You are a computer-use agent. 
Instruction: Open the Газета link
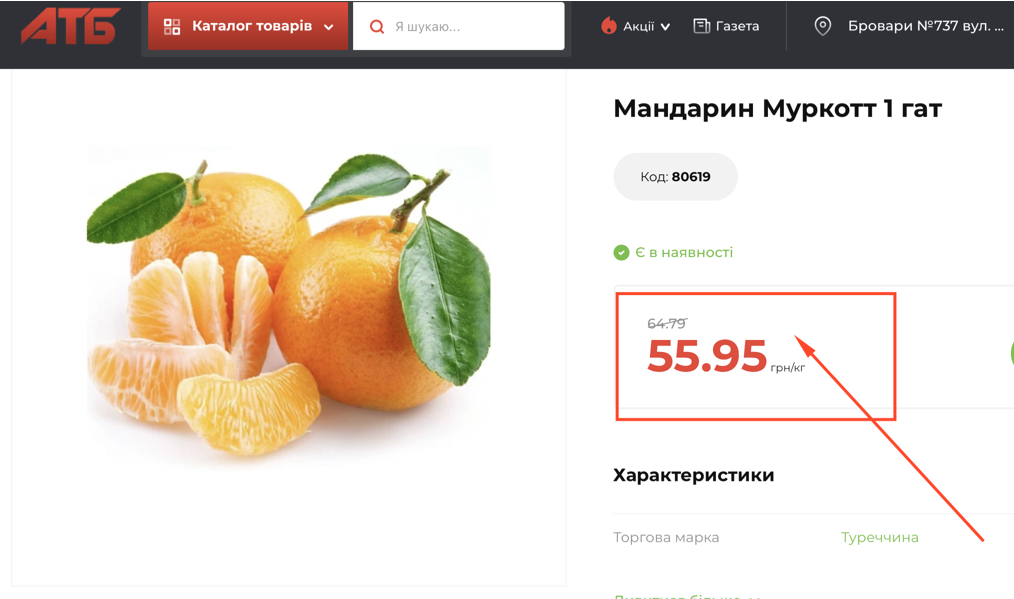pos(726,26)
